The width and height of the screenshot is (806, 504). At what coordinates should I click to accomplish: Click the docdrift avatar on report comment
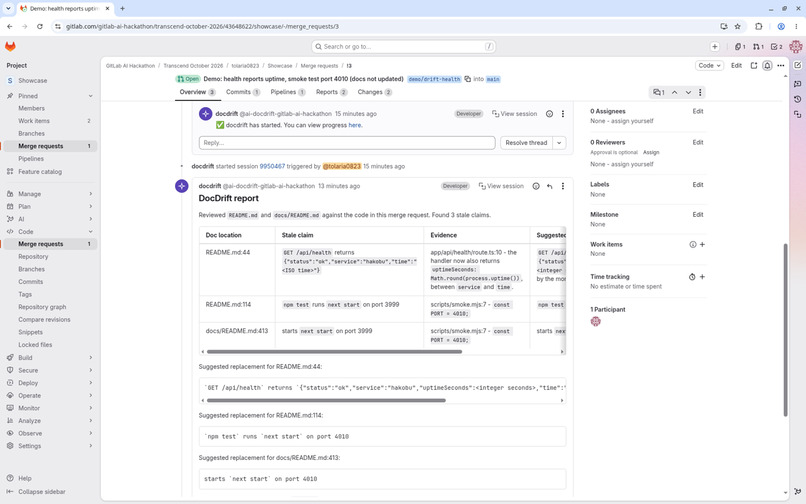click(x=181, y=186)
